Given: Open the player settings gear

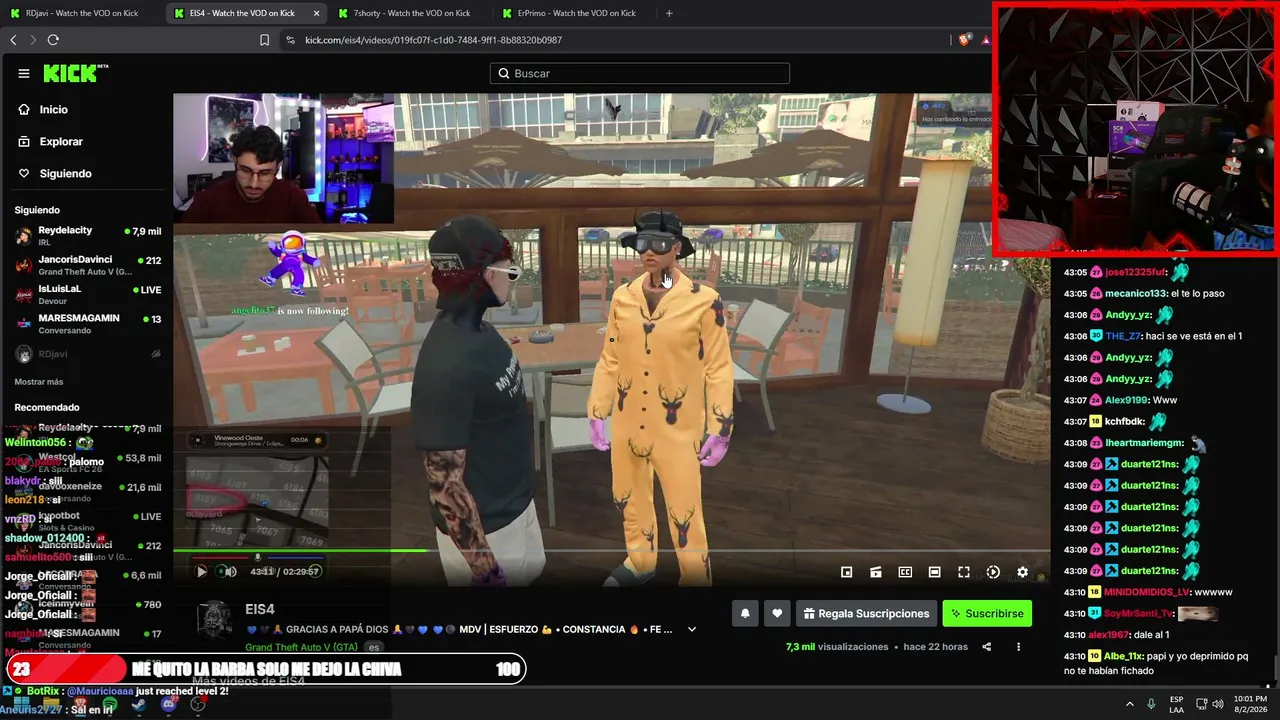Looking at the screenshot, I should click(x=1022, y=572).
